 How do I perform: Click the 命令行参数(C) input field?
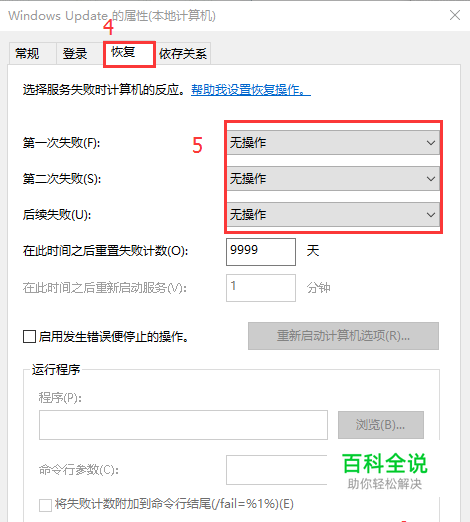(277, 470)
